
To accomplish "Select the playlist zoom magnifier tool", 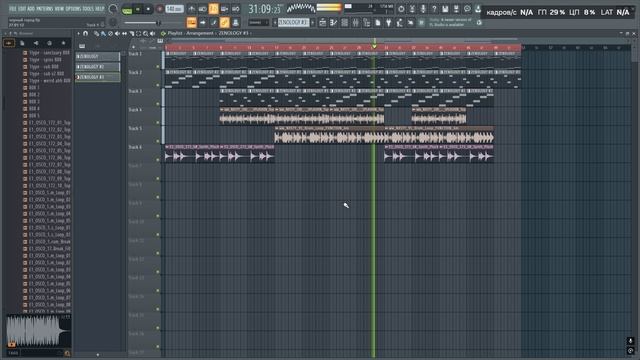I will [146, 33].
